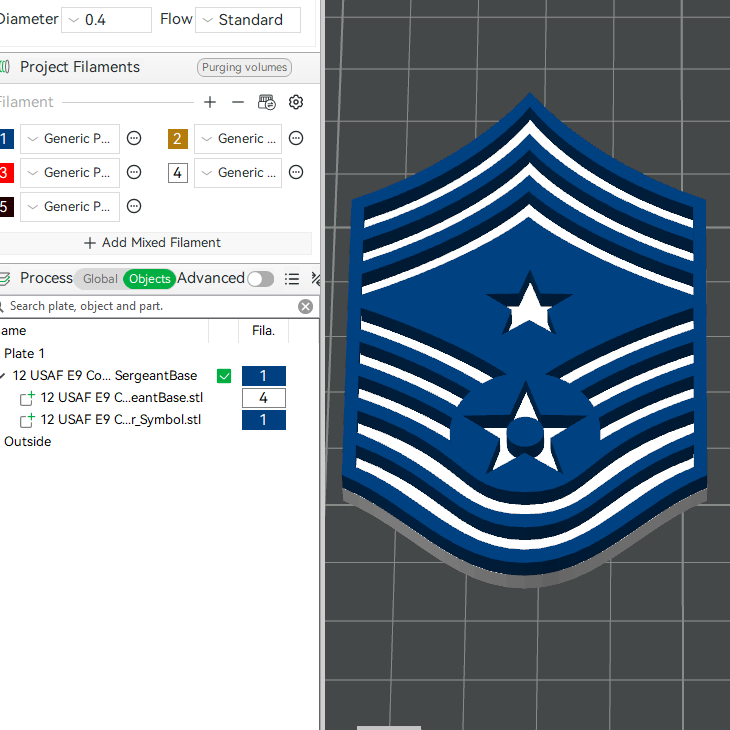Select the eantBase.stl part row
This screenshot has height=730, width=730.
[122, 398]
